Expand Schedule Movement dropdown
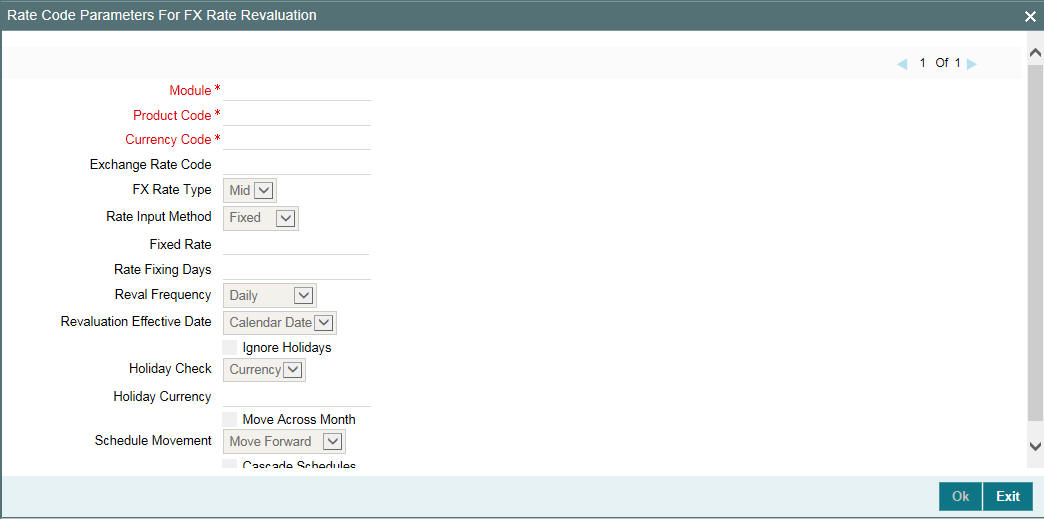The width and height of the screenshot is (1044, 519). (284, 441)
